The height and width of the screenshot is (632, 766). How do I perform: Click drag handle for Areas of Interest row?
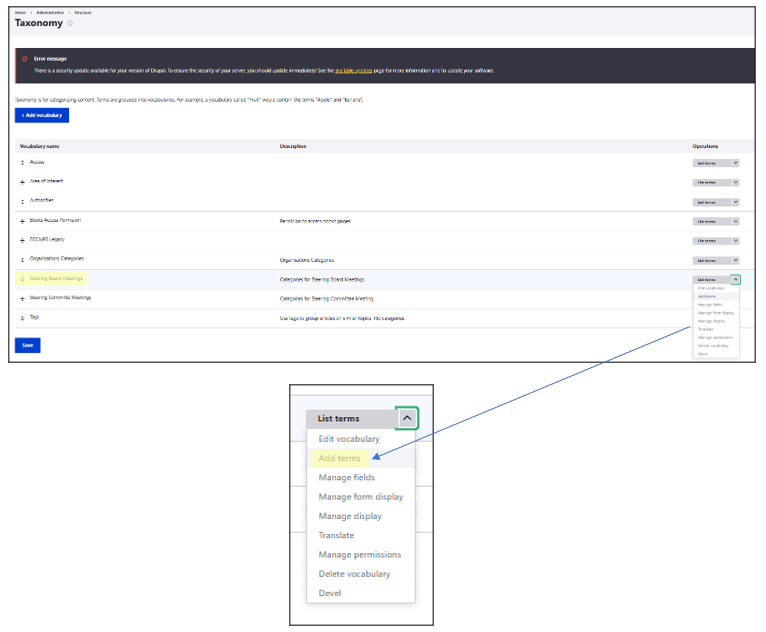pyautogui.click(x=22, y=182)
